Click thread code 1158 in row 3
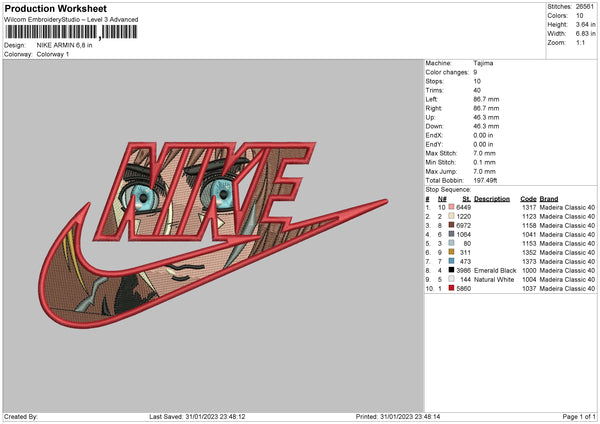The image size is (600, 424). tap(529, 225)
